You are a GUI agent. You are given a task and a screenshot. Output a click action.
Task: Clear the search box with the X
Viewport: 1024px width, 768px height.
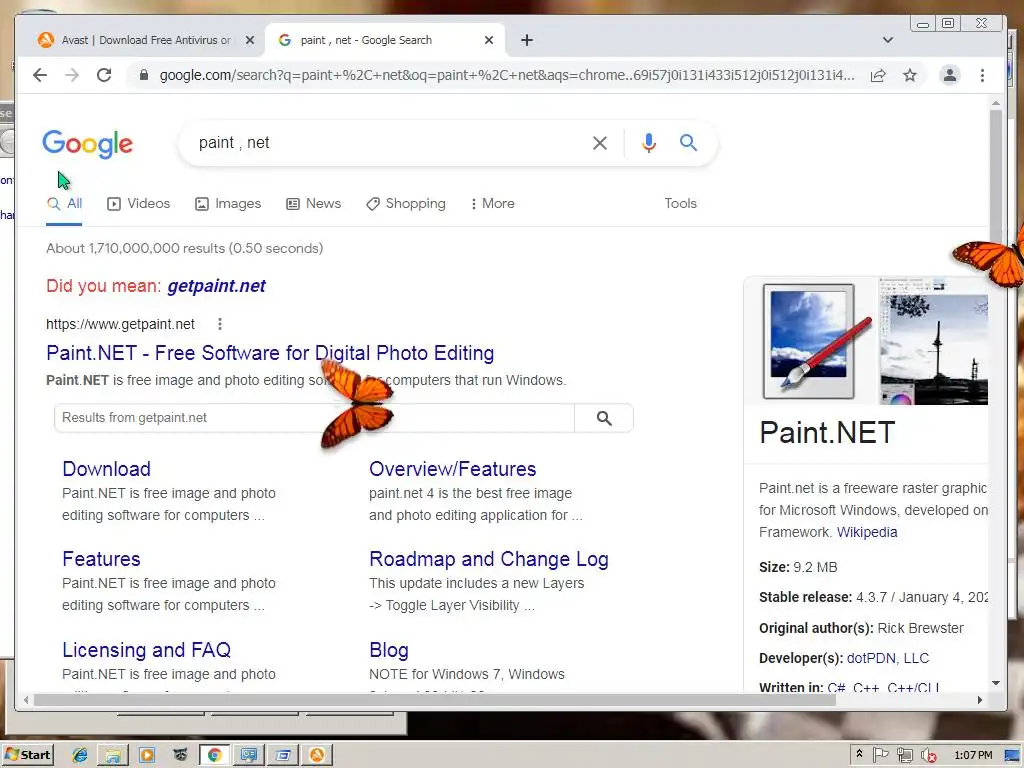[x=600, y=143]
